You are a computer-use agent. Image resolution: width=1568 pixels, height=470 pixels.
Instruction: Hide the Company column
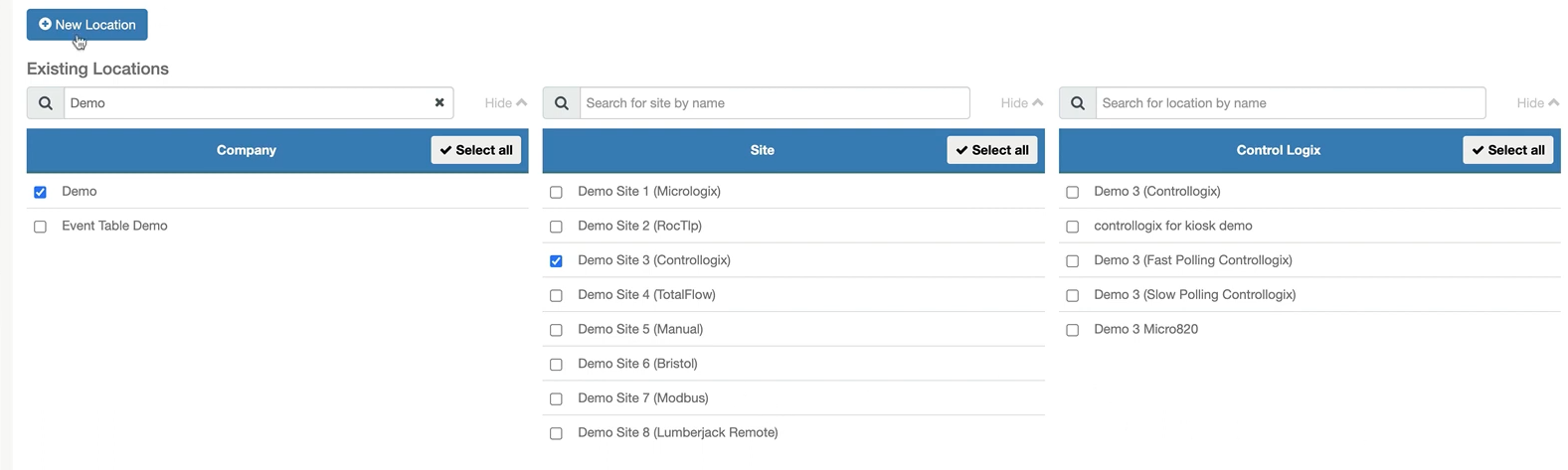coord(506,103)
